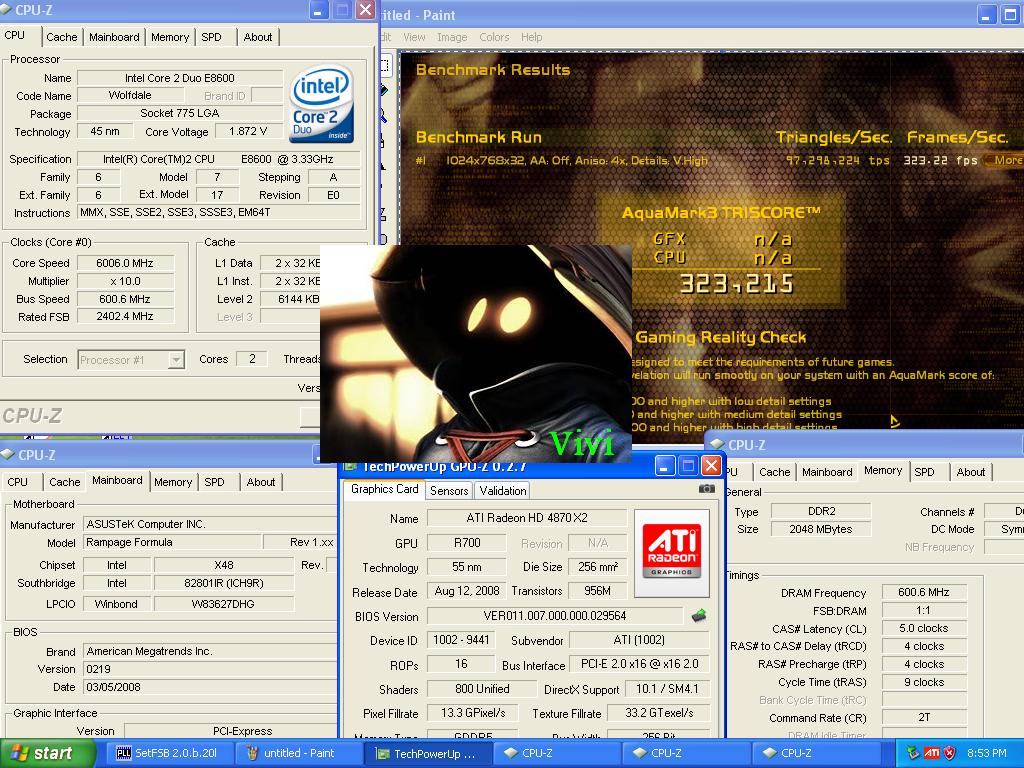The width and height of the screenshot is (1024, 768).
Task: Open Memory tab in CPU-Z processor window
Action: point(170,37)
